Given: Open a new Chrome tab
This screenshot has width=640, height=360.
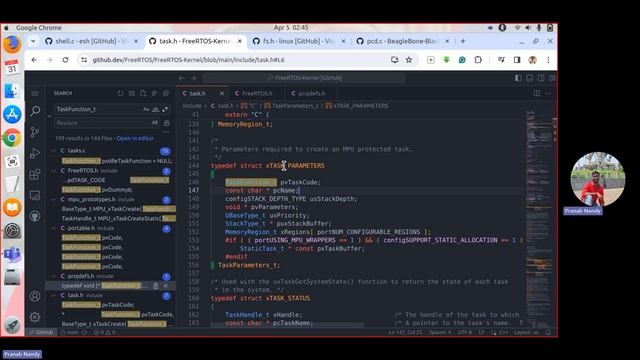Looking at the screenshot, I should 463,41.
